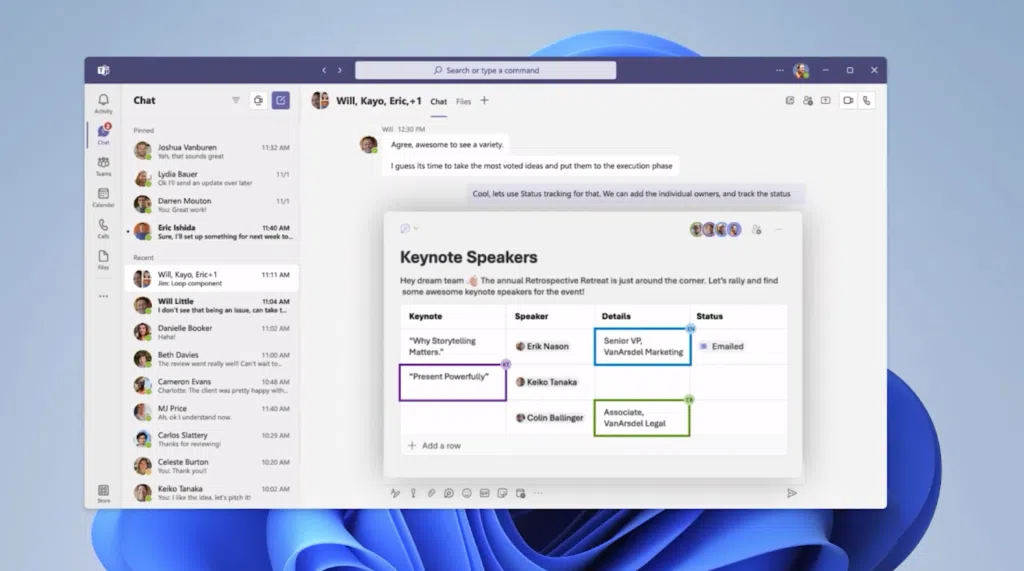The width and height of the screenshot is (1024, 571).
Task: Click the Erik Nason speaker cell
Action: point(550,346)
